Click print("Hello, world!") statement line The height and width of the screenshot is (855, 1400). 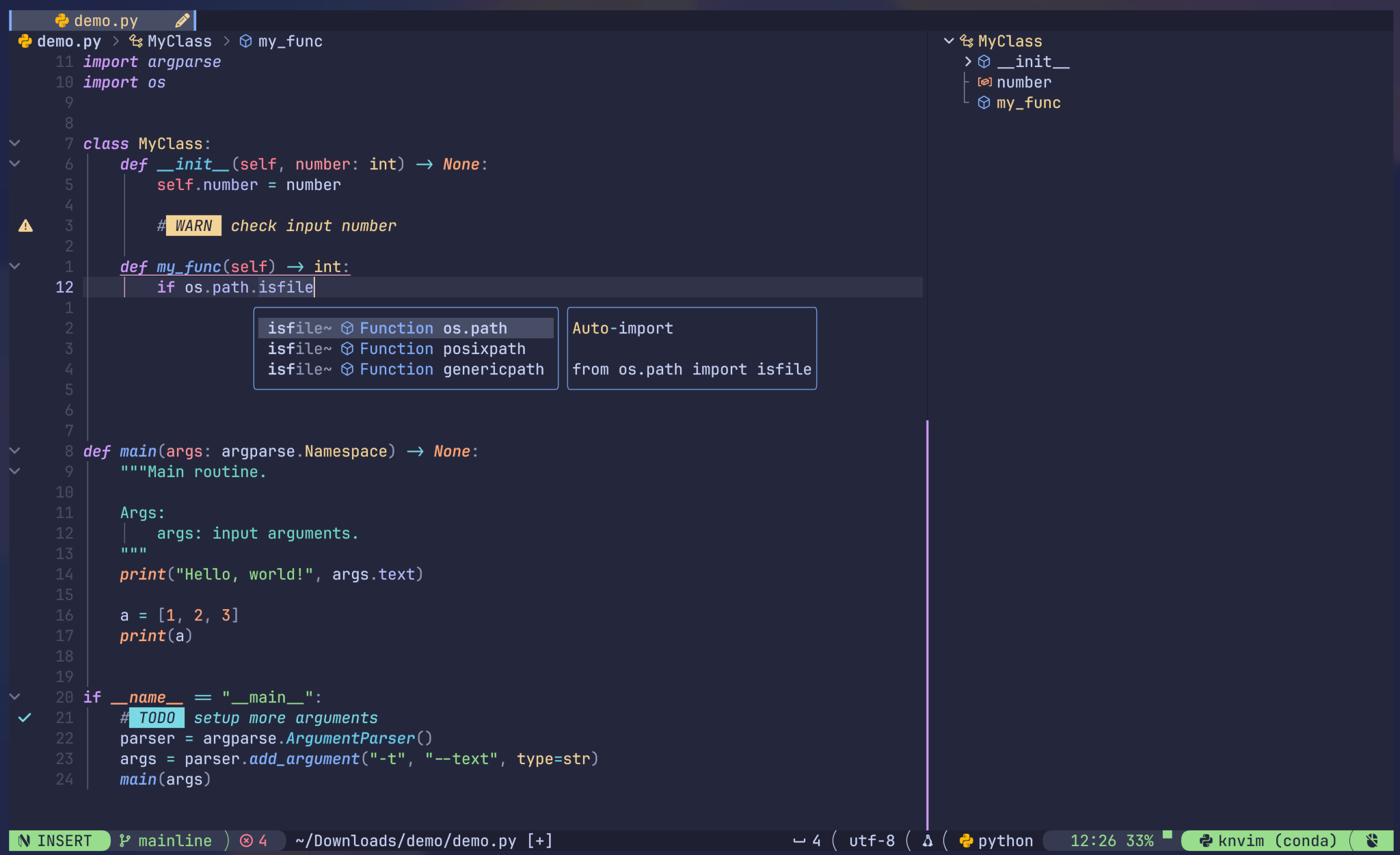[271, 574]
